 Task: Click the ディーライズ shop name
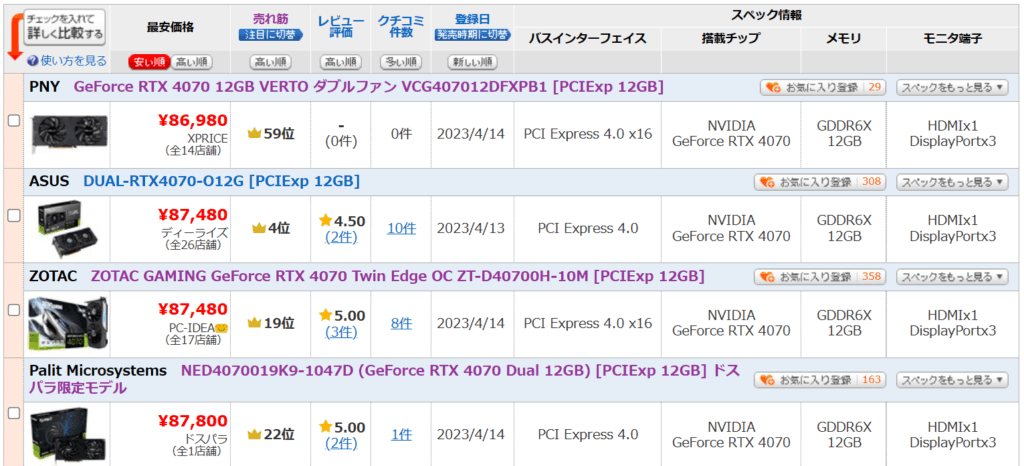[195, 232]
